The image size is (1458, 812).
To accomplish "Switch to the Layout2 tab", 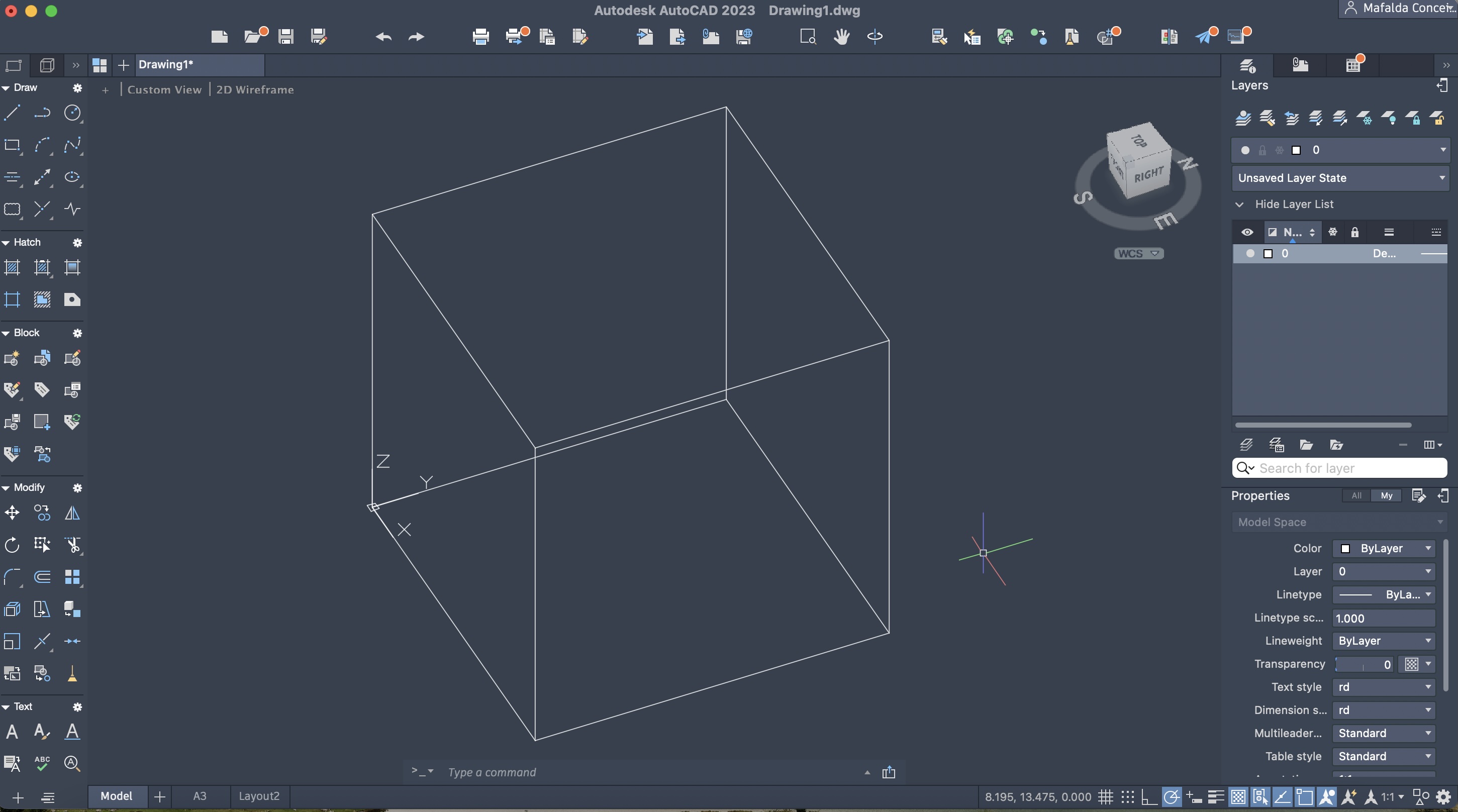I will tap(259, 795).
